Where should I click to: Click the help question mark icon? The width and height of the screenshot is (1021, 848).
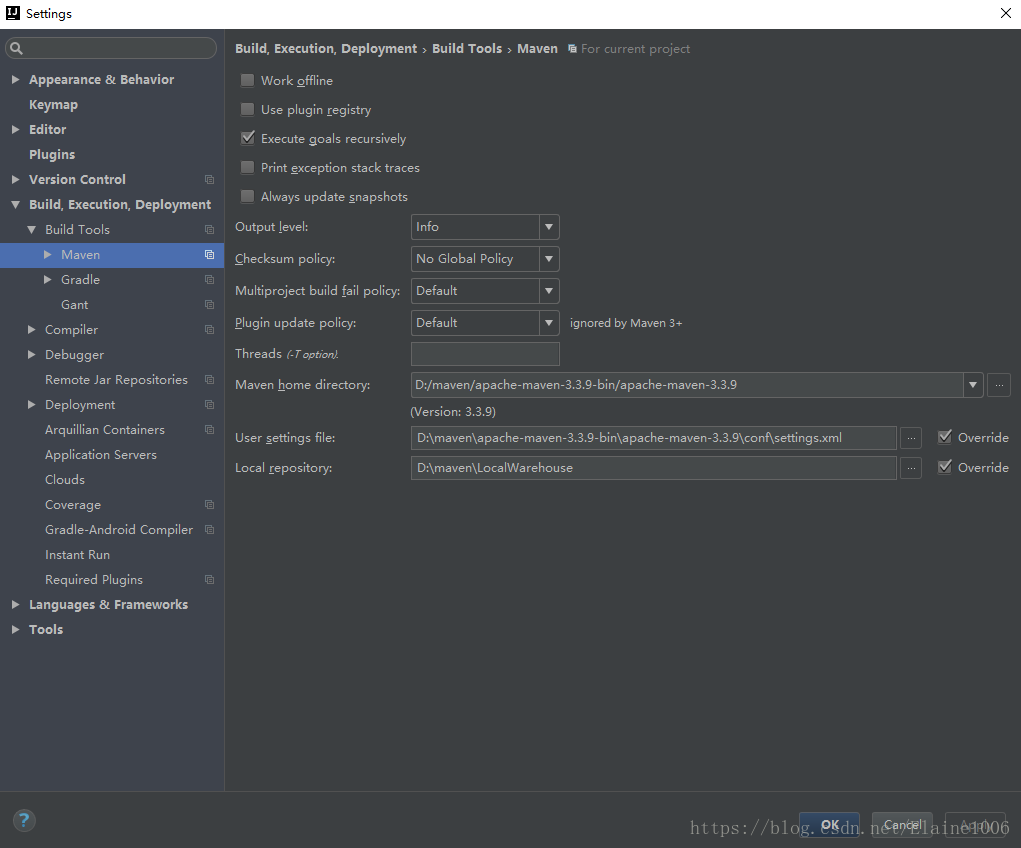(x=24, y=820)
